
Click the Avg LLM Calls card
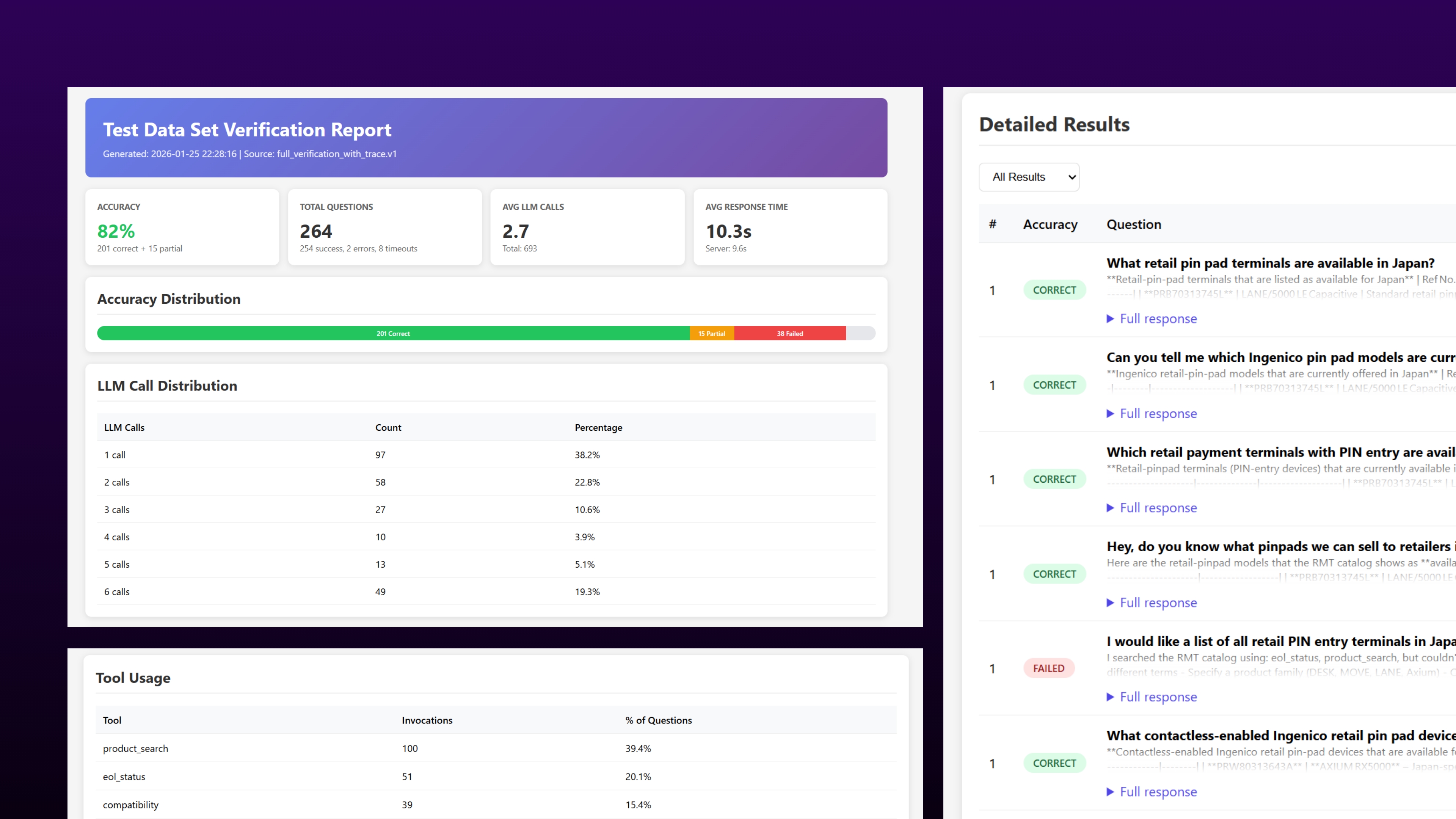click(587, 227)
